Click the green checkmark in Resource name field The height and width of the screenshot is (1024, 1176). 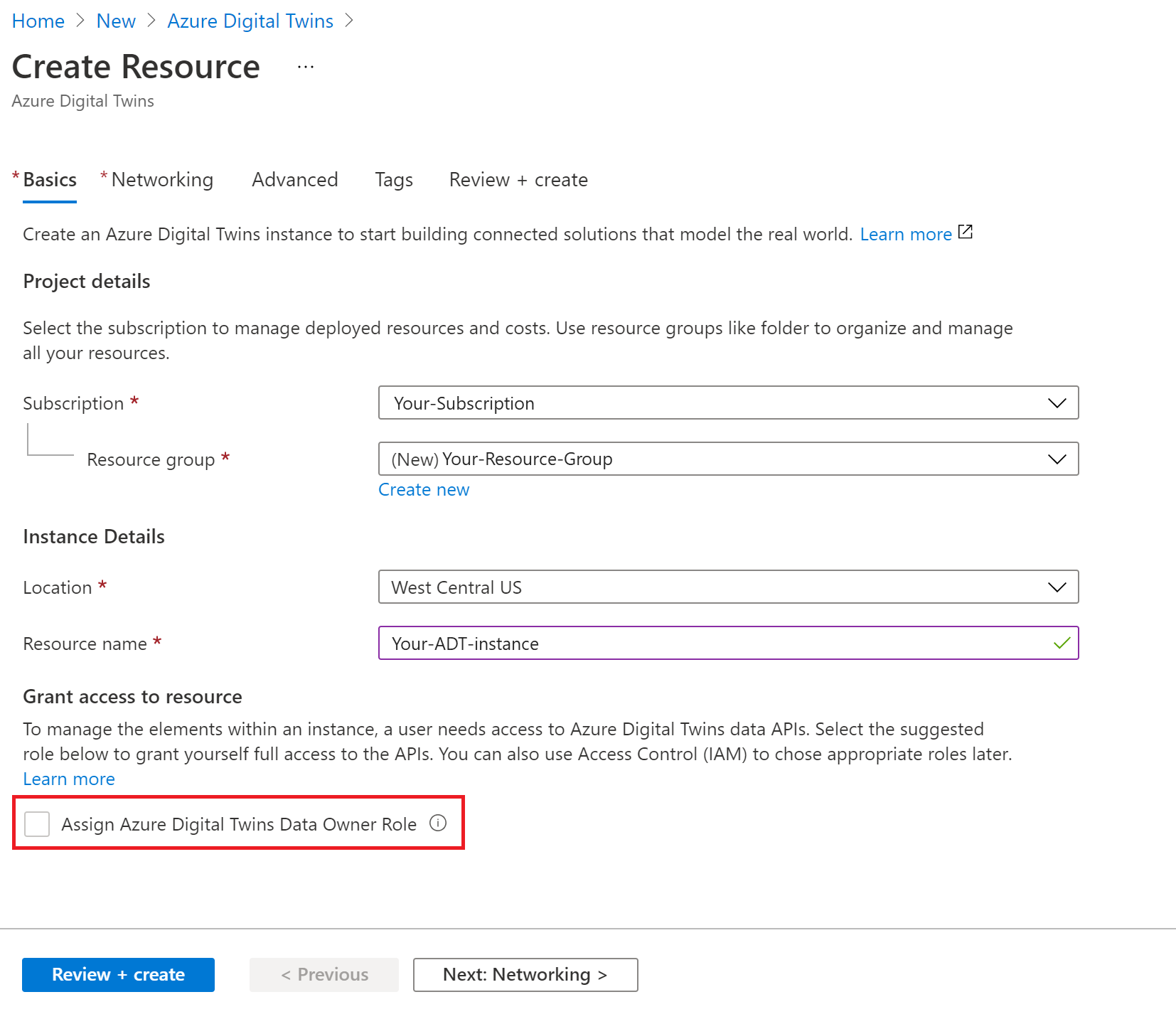tap(1062, 644)
